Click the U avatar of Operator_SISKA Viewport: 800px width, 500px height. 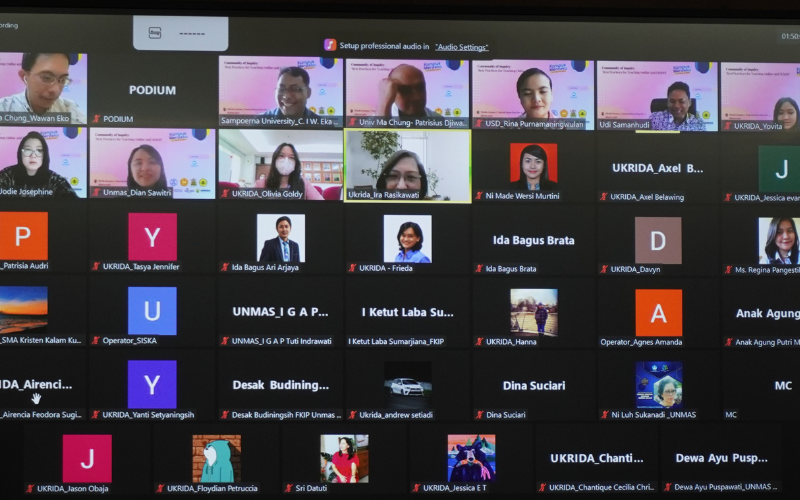pos(152,311)
